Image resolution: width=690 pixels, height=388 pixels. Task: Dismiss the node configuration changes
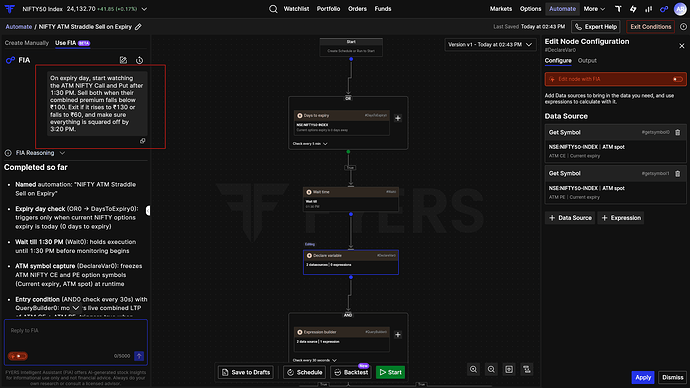coord(672,377)
